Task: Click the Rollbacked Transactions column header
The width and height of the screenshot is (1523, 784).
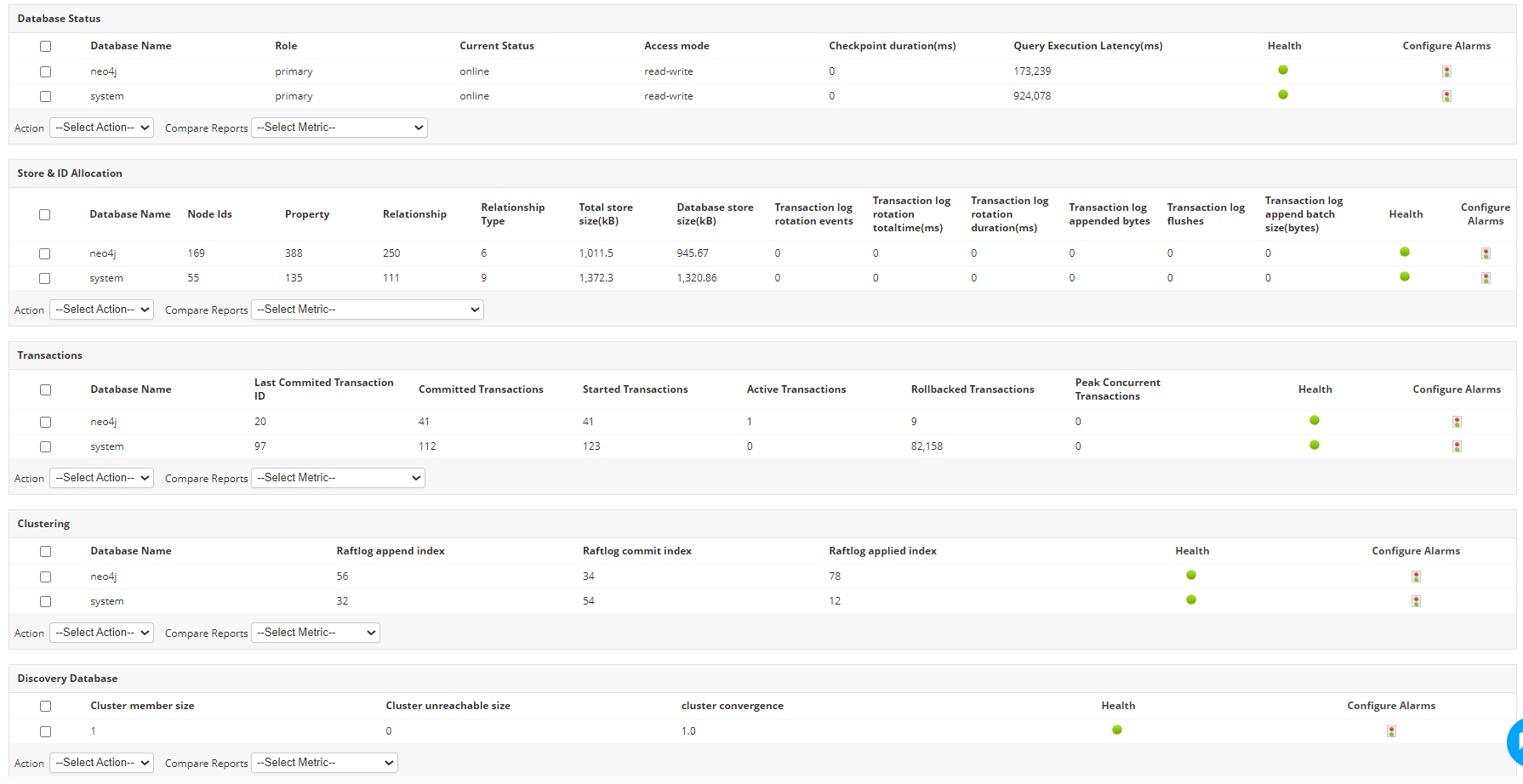Action: point(972,389)
